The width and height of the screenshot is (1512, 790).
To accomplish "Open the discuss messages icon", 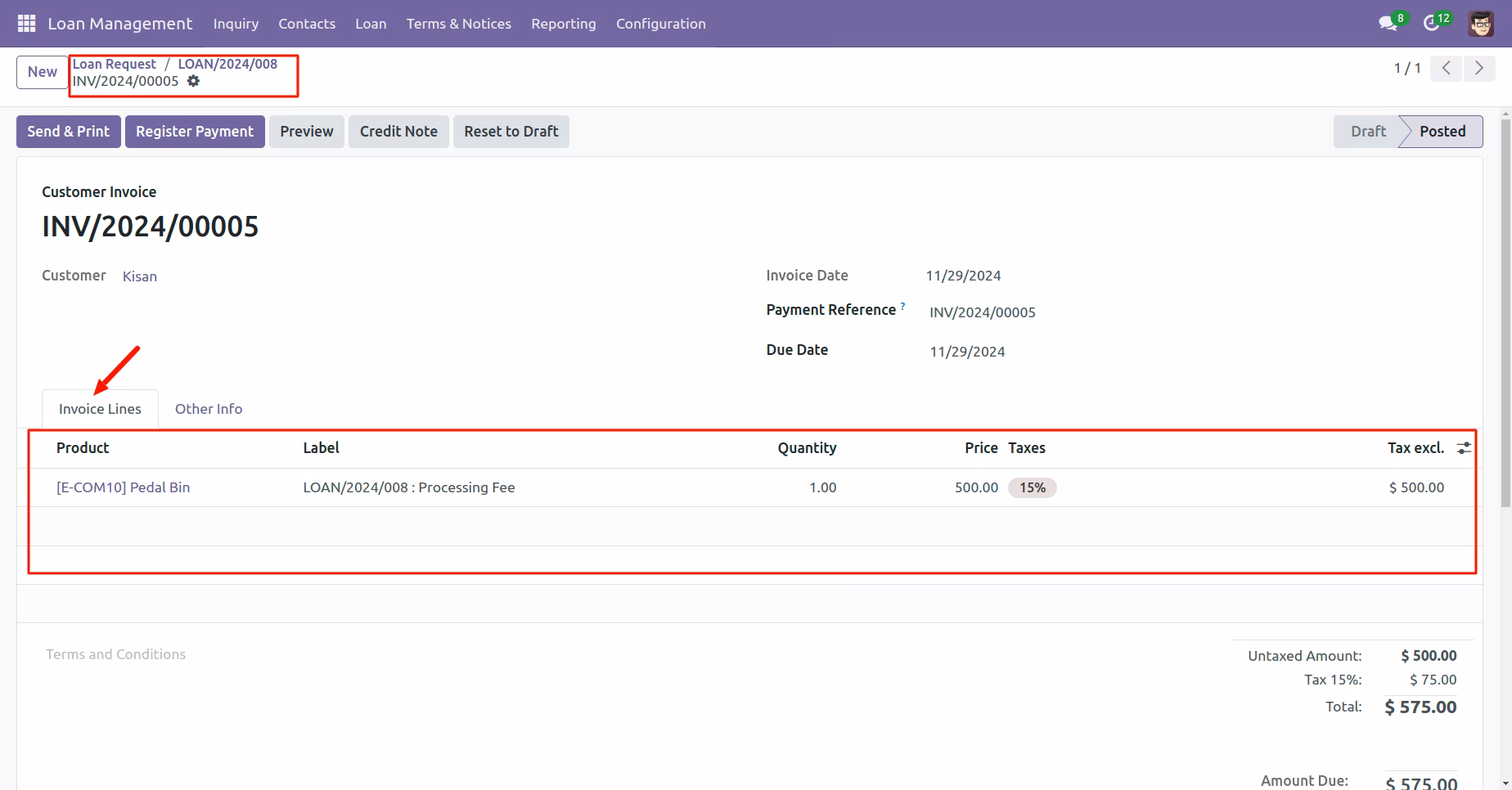I will point(1388,24).
